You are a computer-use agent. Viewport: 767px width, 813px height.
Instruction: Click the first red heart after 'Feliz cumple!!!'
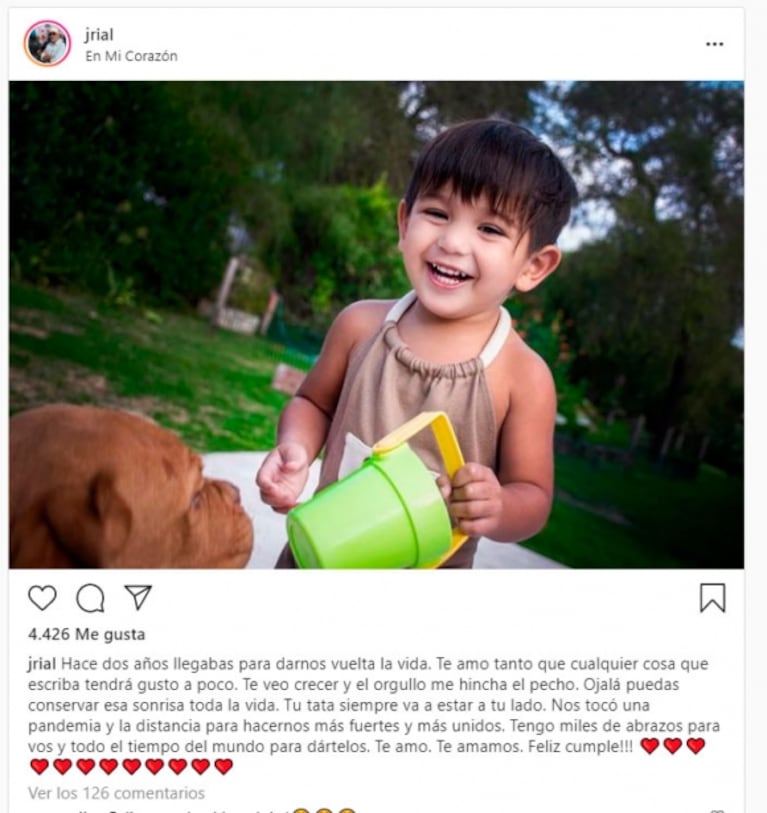pyautogui.click(x=650, y=746)
